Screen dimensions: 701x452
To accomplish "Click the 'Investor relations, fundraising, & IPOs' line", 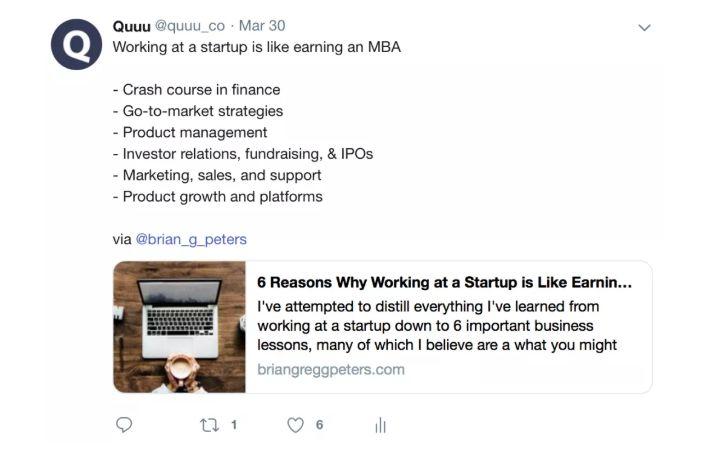I will point(243,154).
